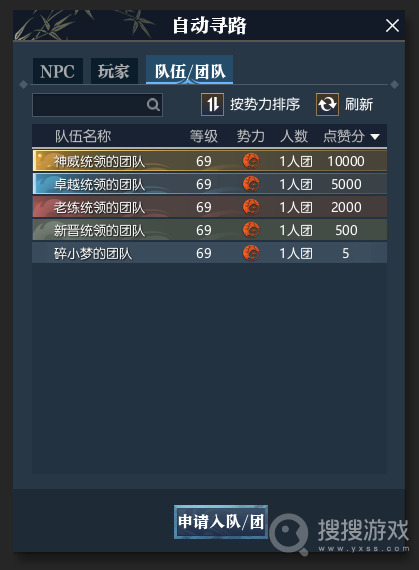Click the magnifier search icon
The height and width of the screenshot is (570, 419).
tap(153, 105)
